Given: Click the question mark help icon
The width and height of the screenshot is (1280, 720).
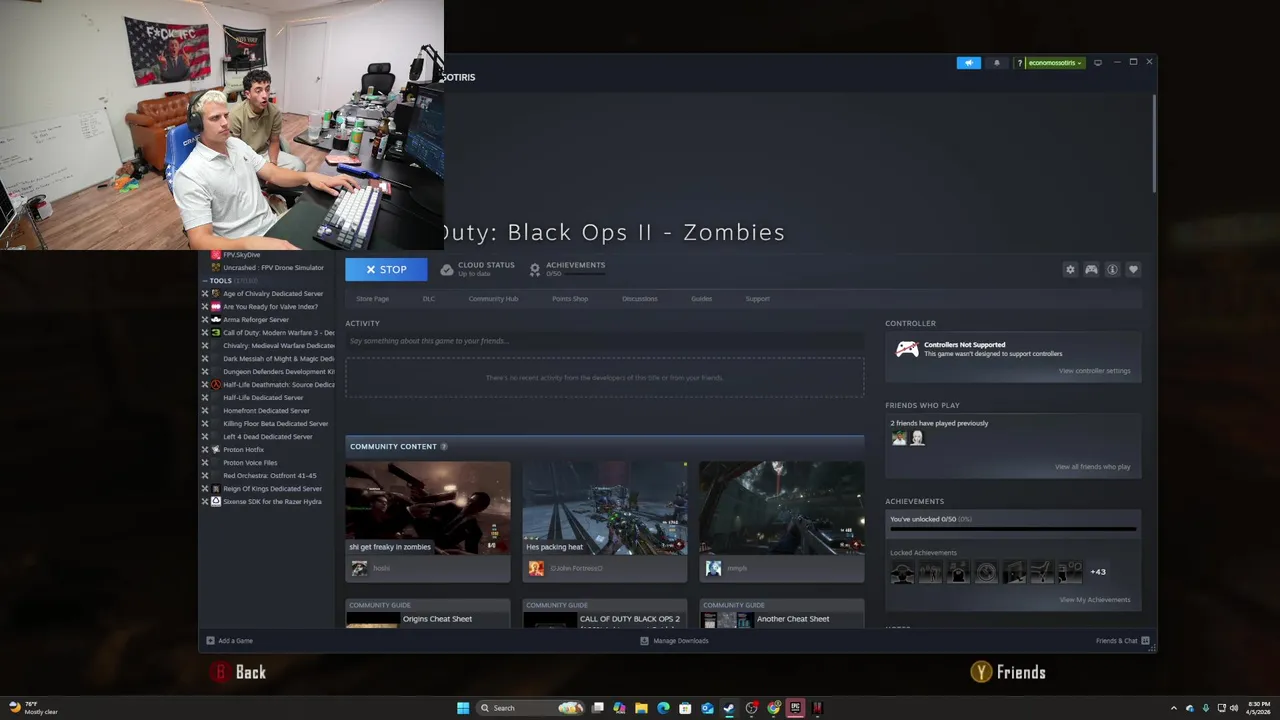Looking at the screenshot, I should (x=1020, y=63).
